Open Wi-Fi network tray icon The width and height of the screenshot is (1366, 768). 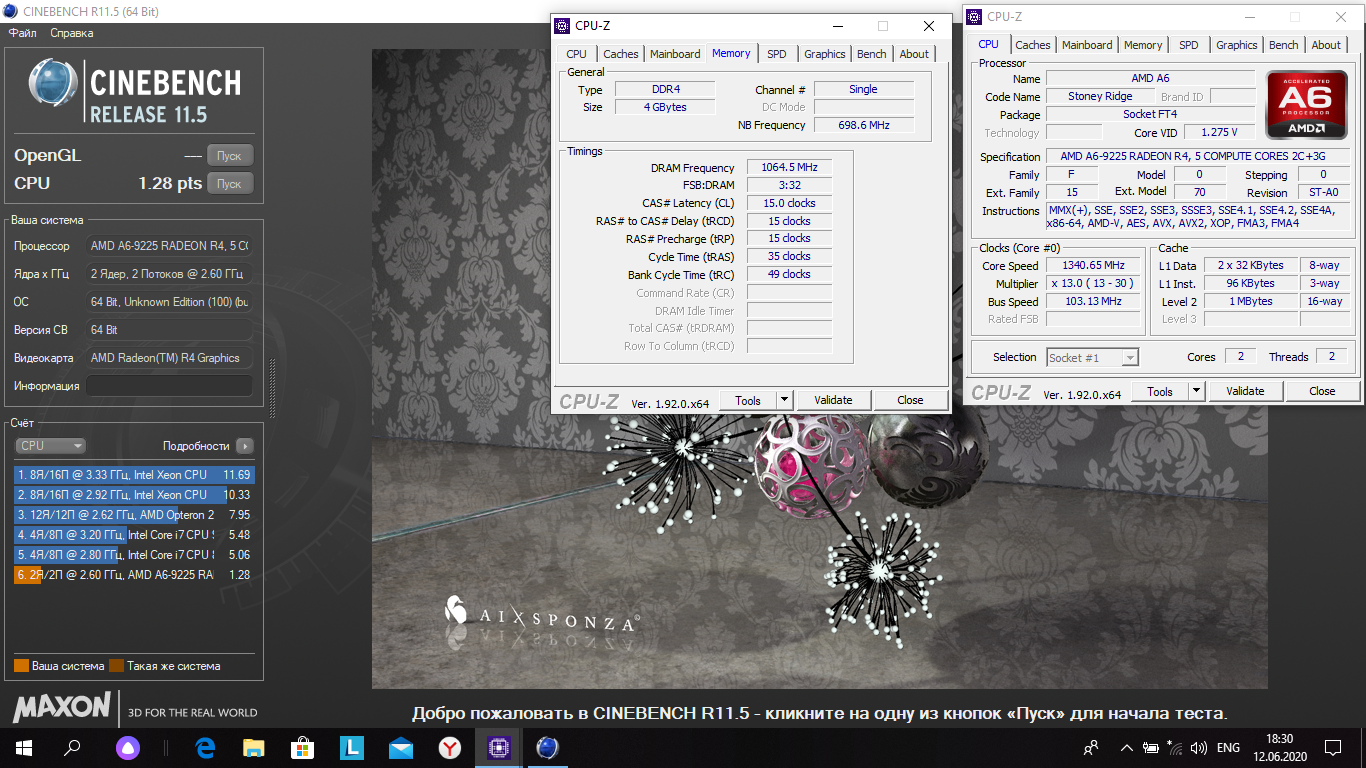(x=1175, y=747)
